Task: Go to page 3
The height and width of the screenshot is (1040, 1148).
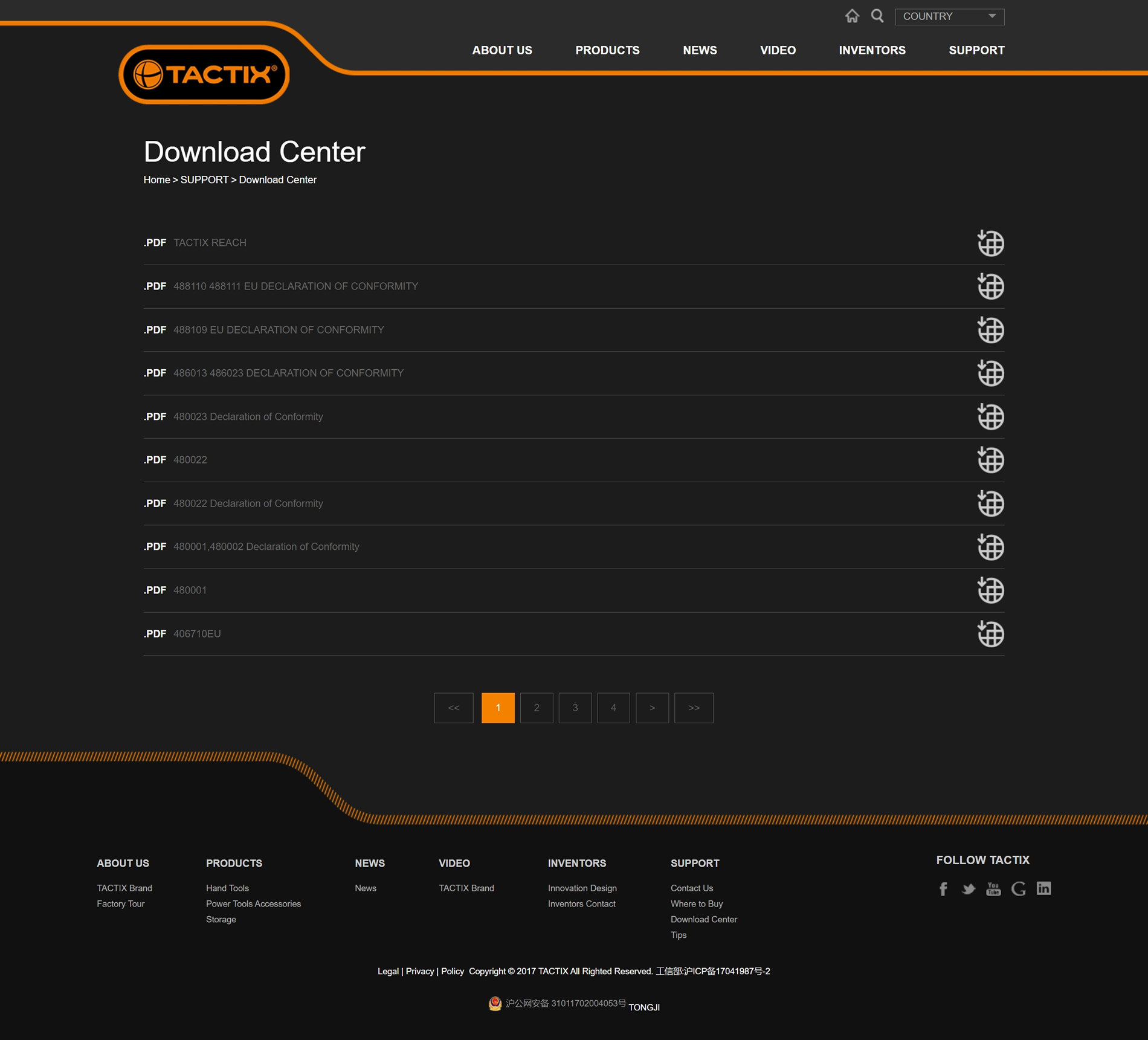Action: [575, 708]
